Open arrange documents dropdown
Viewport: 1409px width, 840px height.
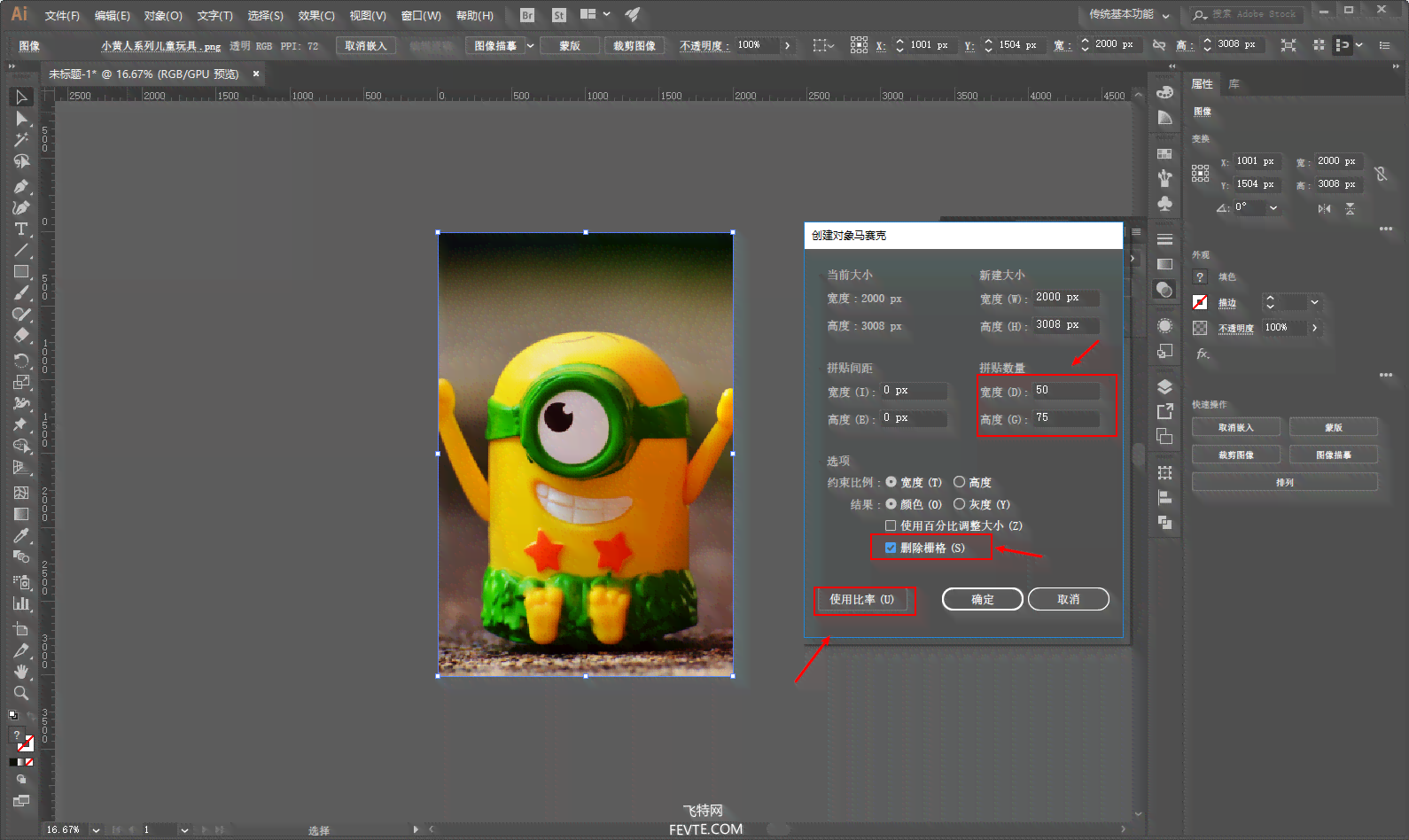[595, 14]
